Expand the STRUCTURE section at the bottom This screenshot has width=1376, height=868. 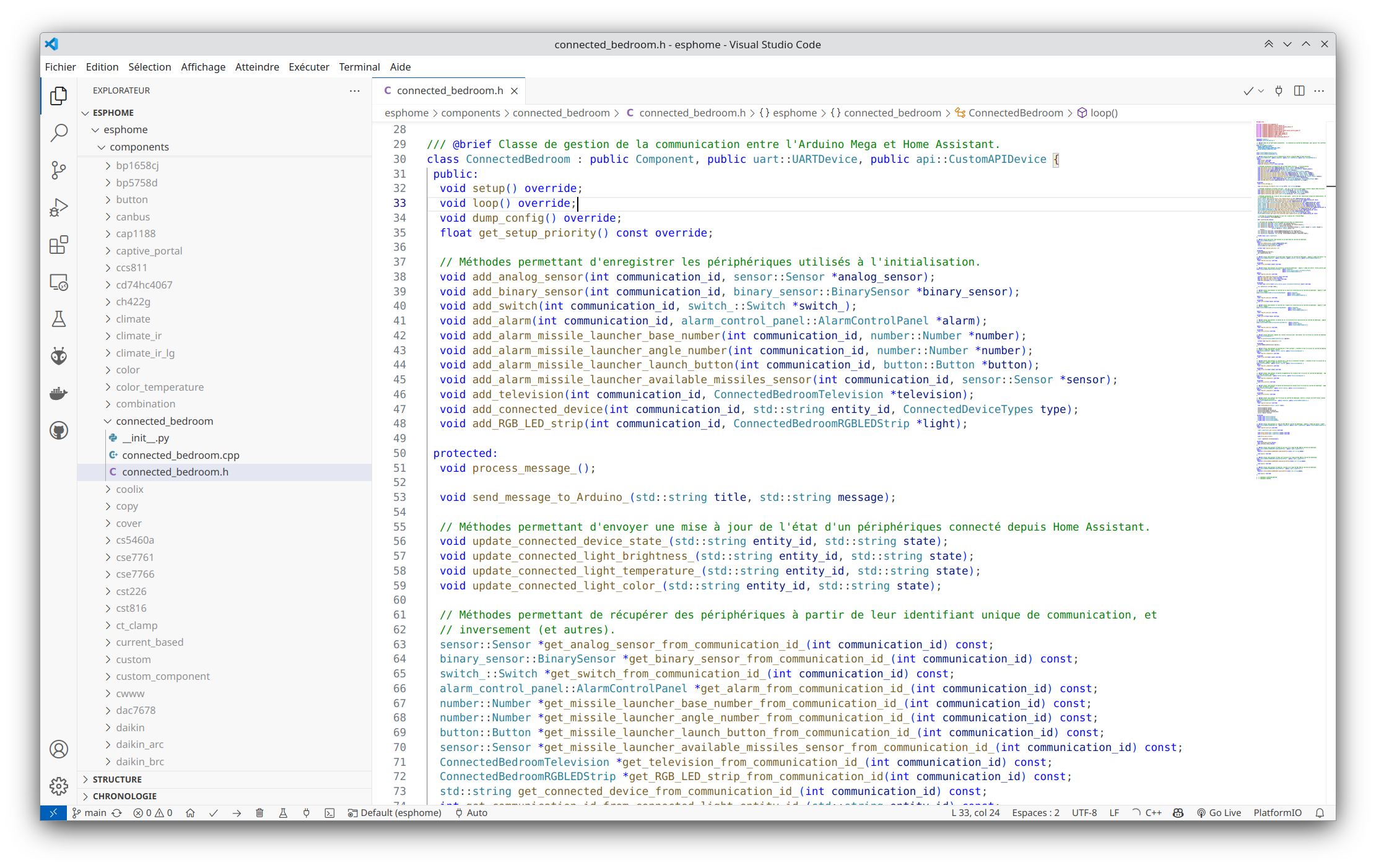point(118,779)
